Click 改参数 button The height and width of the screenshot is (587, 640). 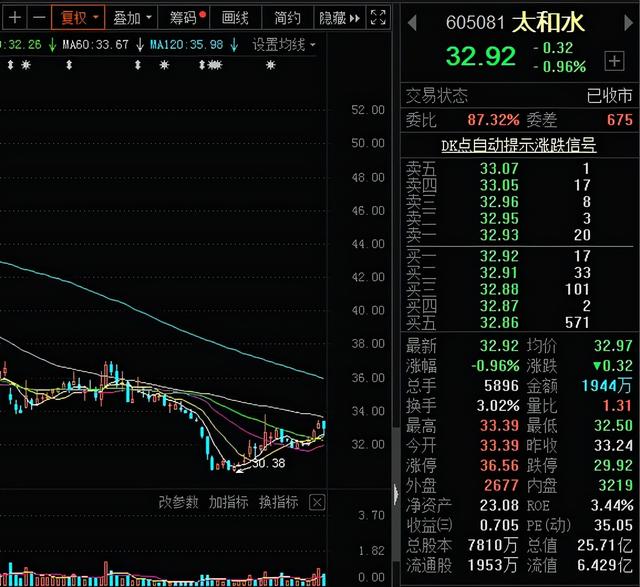[178, 502]
